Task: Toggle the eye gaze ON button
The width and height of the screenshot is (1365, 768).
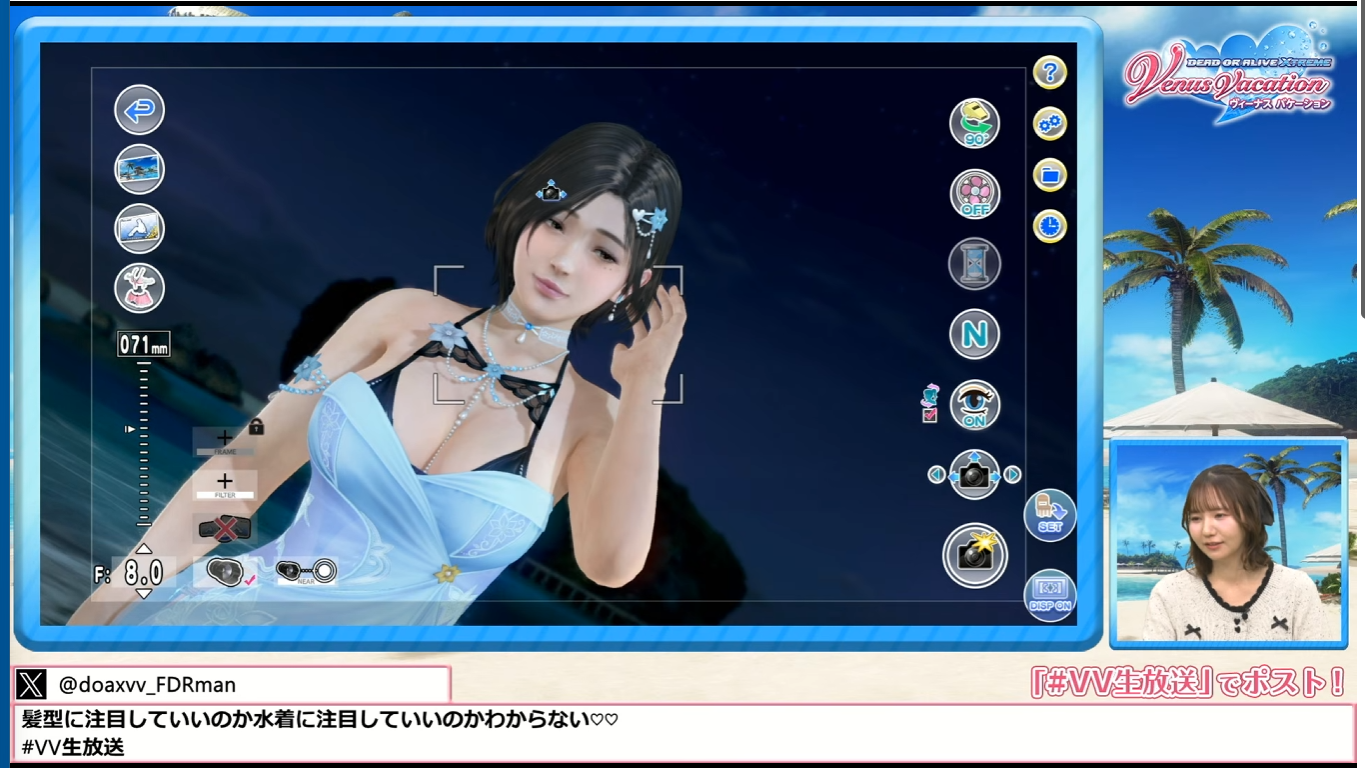Action: point(974,405)
